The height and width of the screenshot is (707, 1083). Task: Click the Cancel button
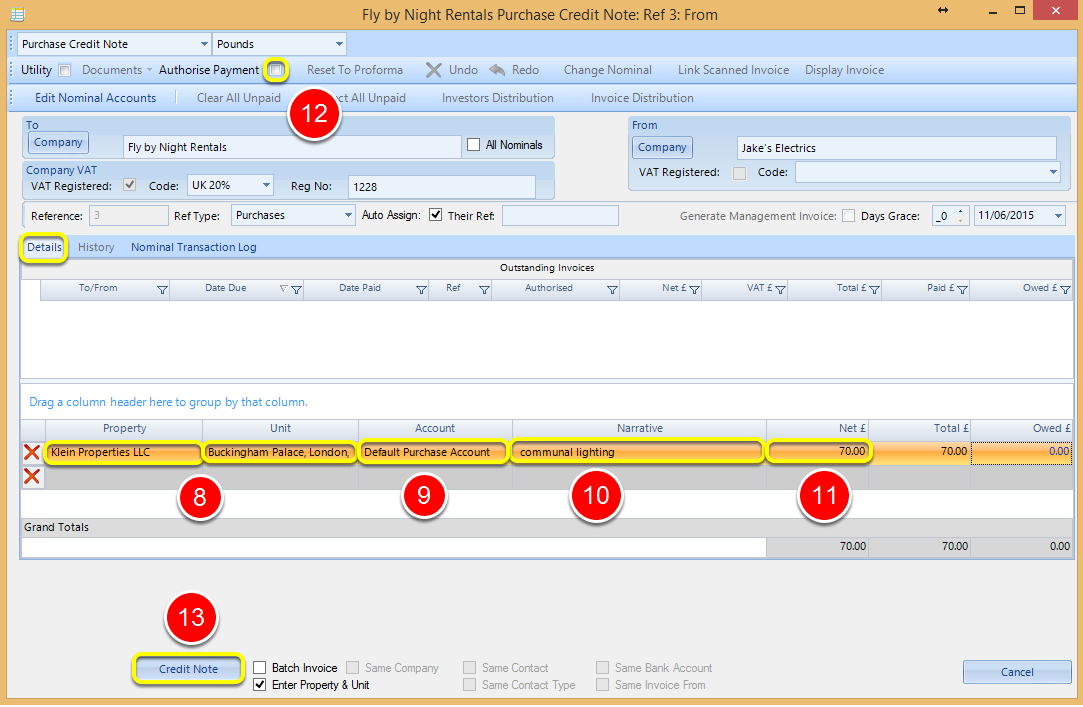click(1017, 672)
